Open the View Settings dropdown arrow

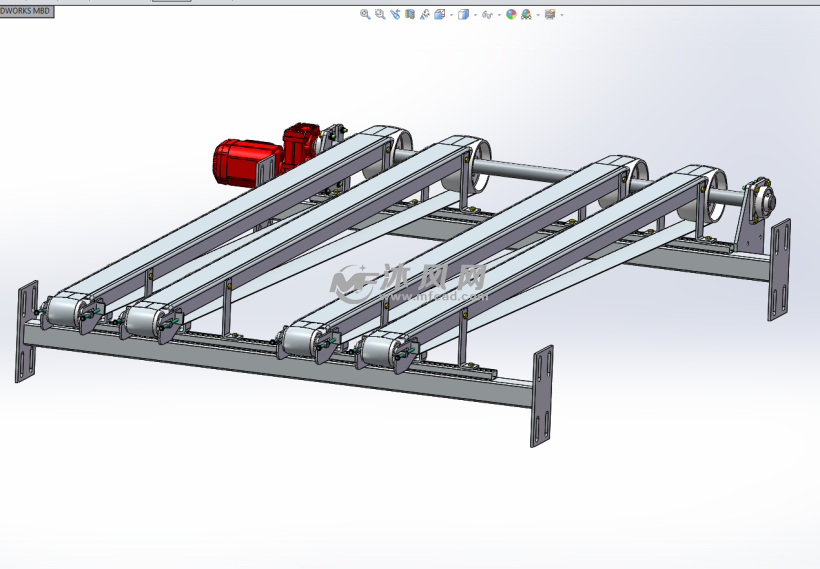pos(562,15)
